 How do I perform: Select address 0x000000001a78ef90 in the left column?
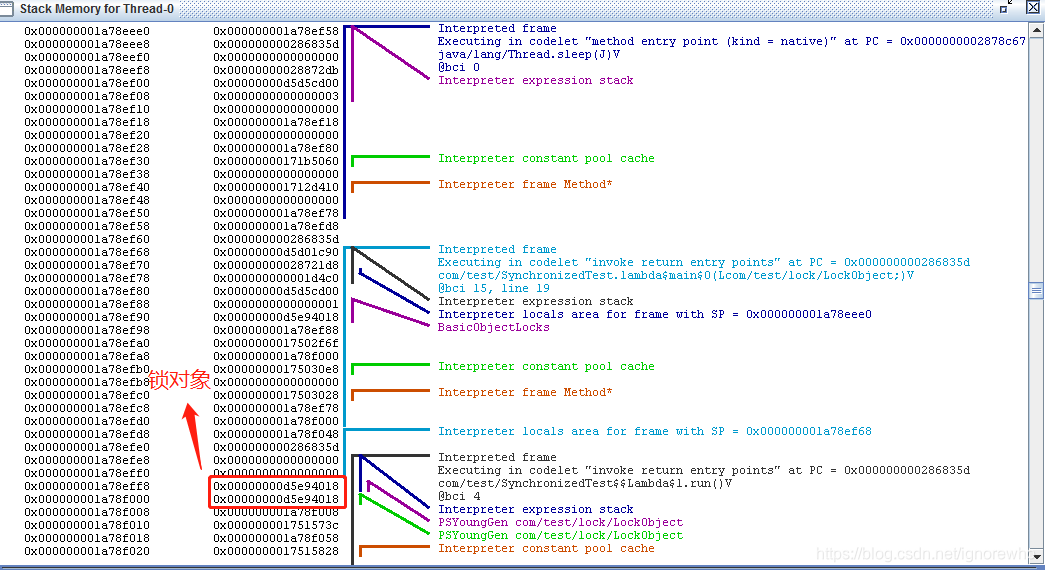[87, 317]
